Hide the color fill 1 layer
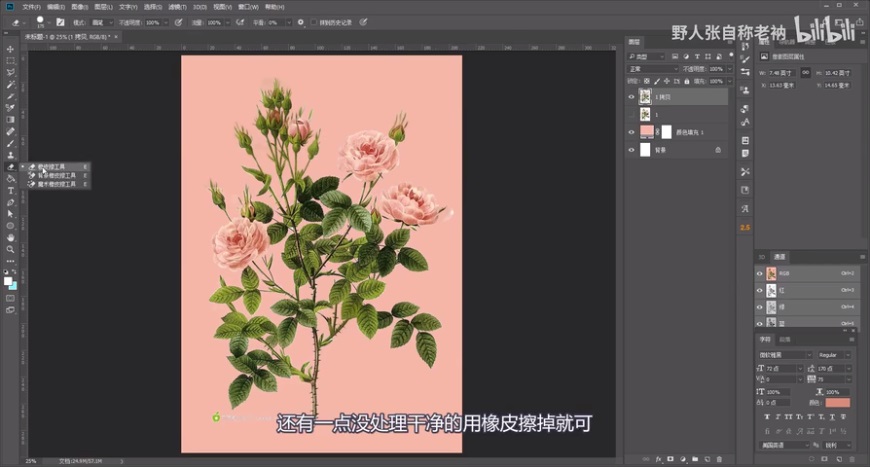Viewport: 870px width, 467px height. (631, 132)
